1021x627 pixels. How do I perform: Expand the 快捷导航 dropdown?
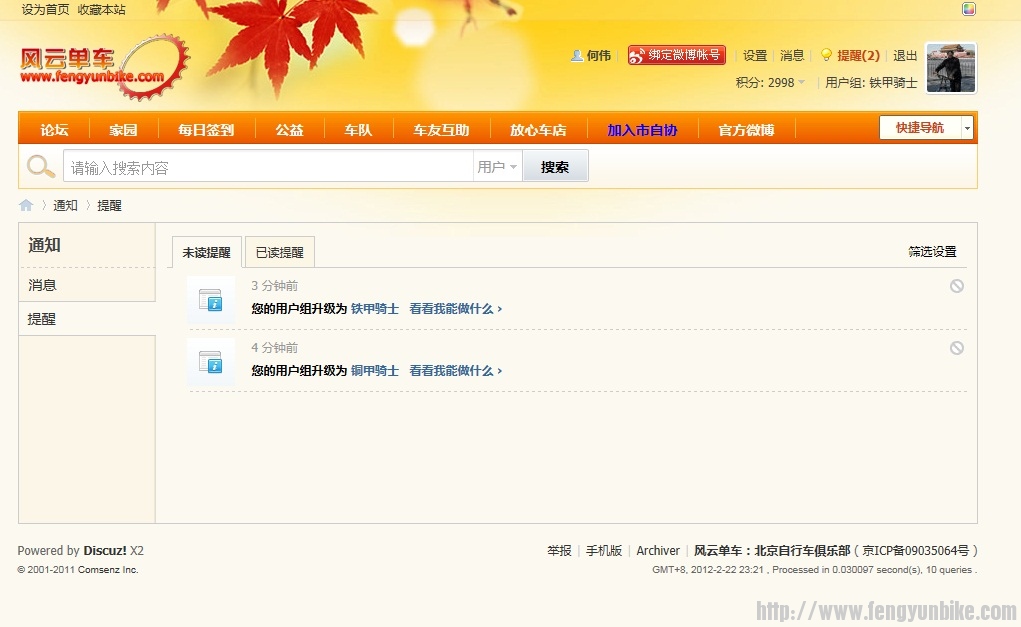966,128
